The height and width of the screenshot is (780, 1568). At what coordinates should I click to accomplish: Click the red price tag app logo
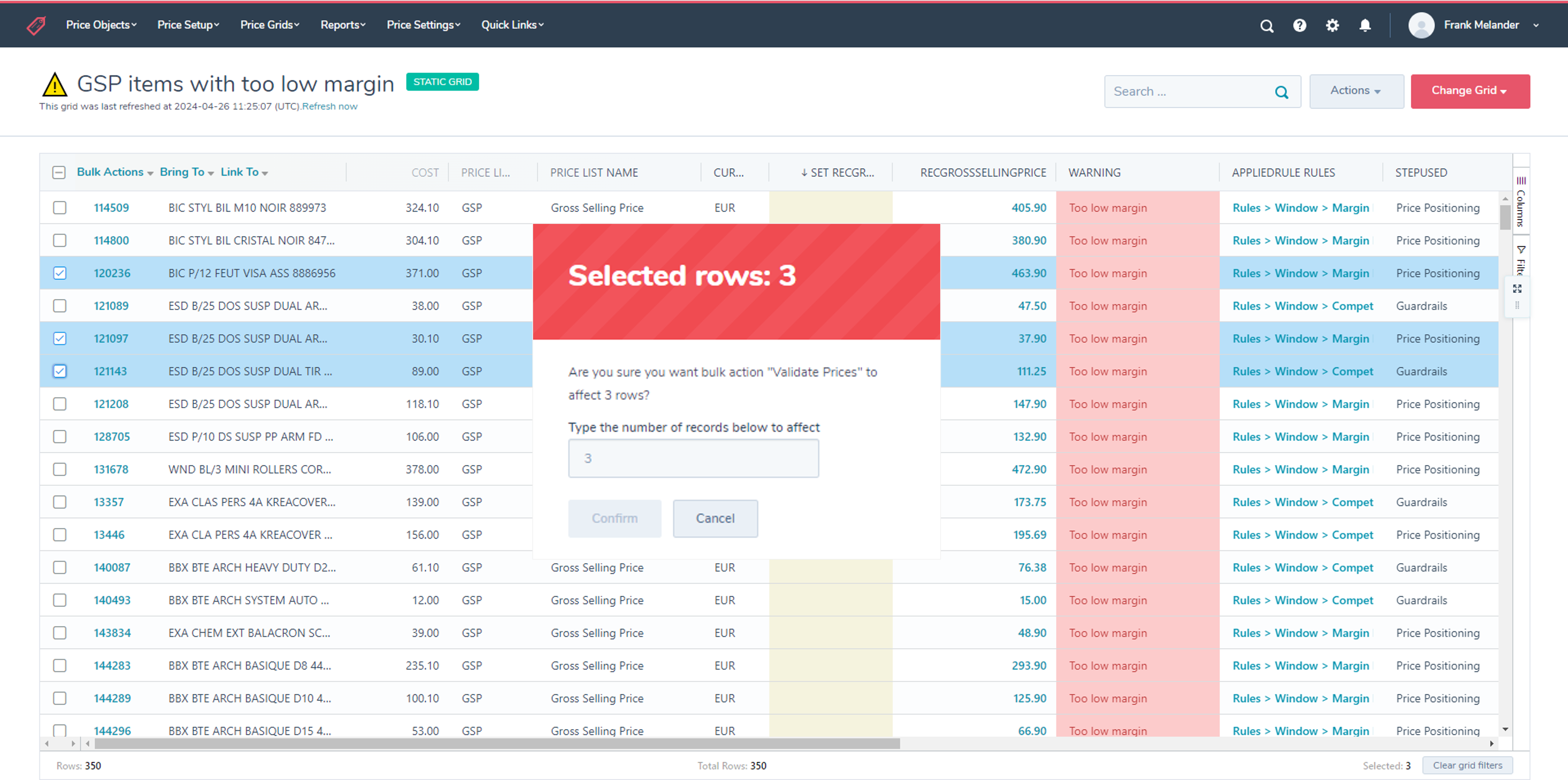(36, 25)
